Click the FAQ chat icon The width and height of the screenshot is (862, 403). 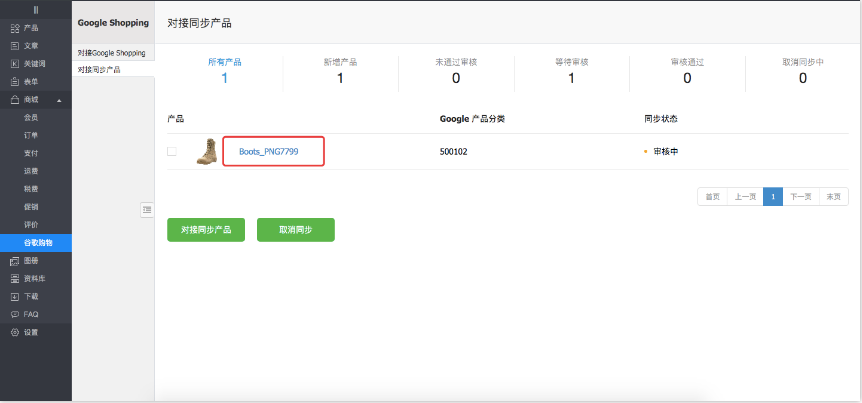(x=15, y=314)
